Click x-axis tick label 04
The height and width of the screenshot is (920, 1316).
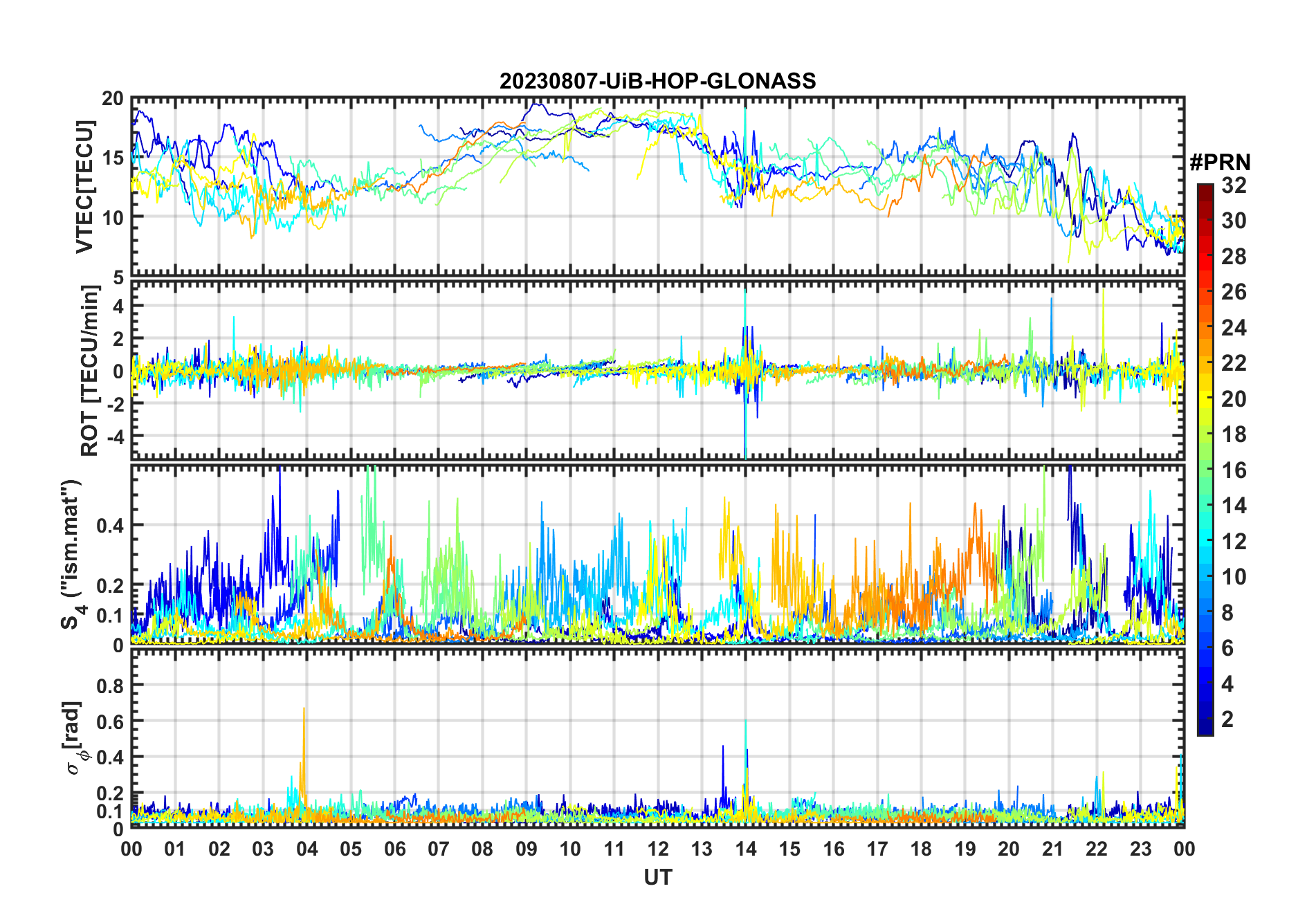307,848
